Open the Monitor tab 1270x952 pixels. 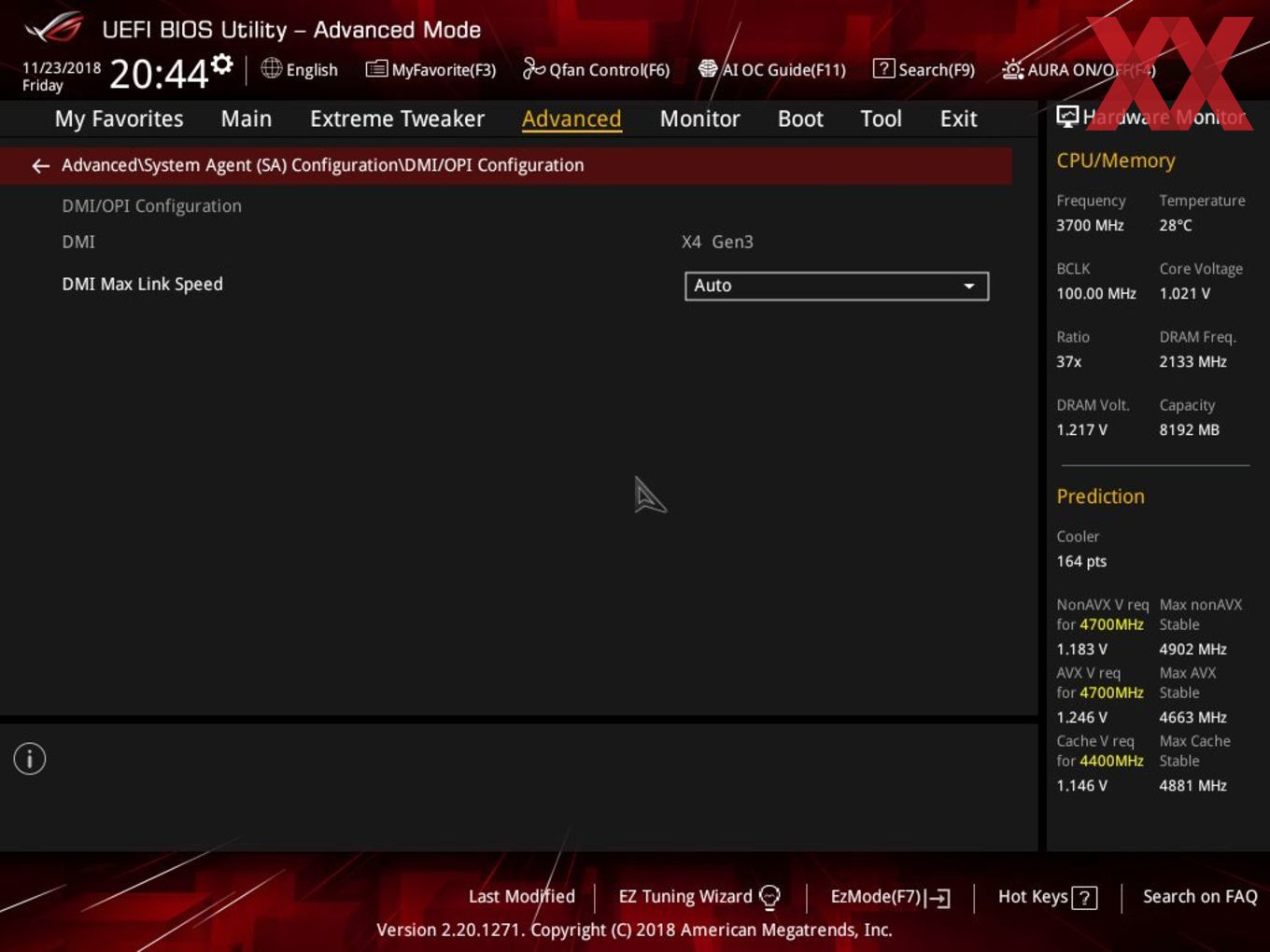pos(699,119)
